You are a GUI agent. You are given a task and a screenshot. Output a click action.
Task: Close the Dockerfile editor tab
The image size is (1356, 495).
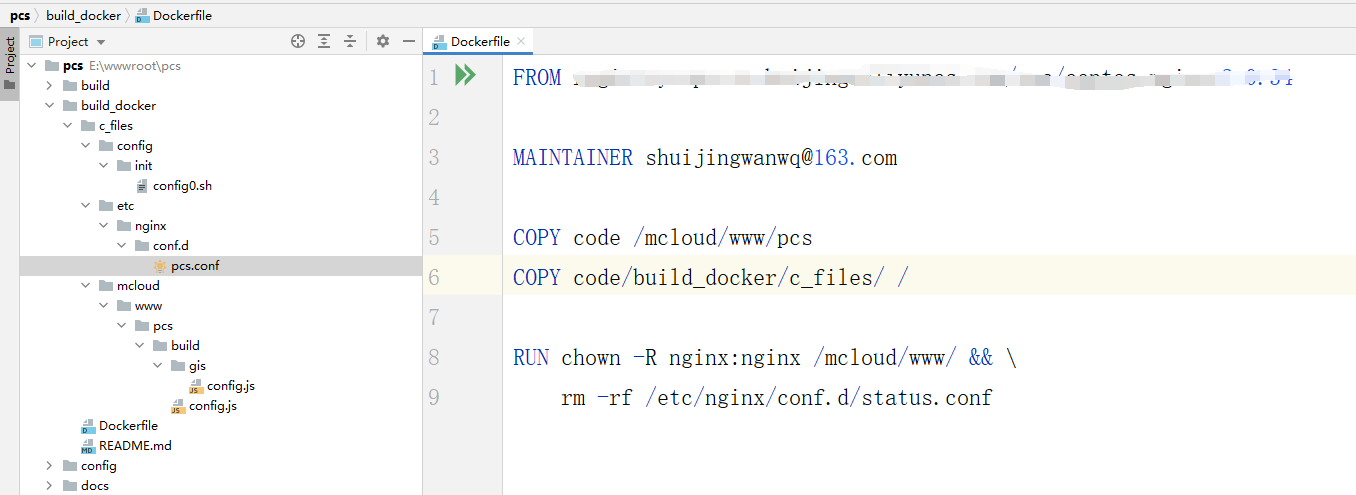point(520,41)
